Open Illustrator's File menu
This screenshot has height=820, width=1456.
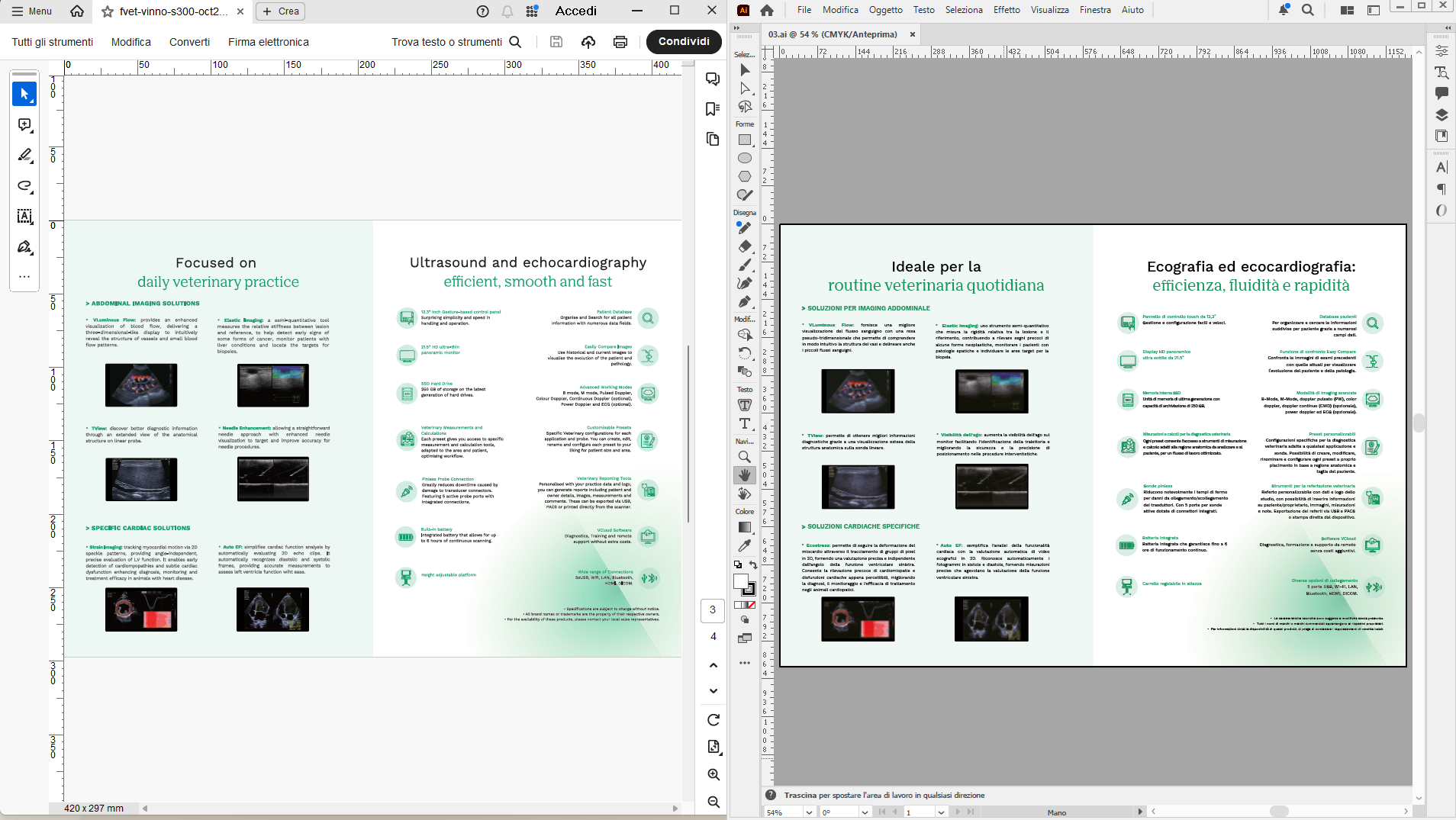tap(804, 10)
